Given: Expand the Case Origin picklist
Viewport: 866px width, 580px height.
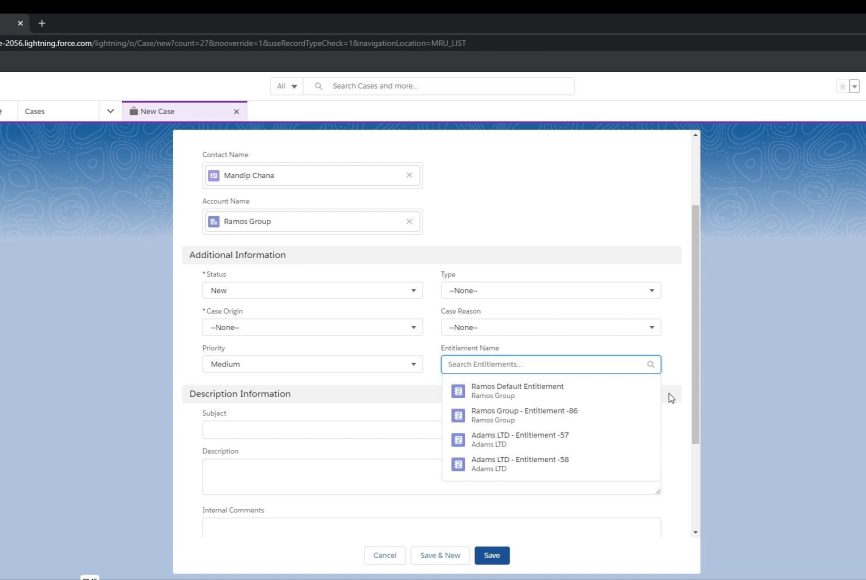Looking at the screenshot, I should click(312, 327).
